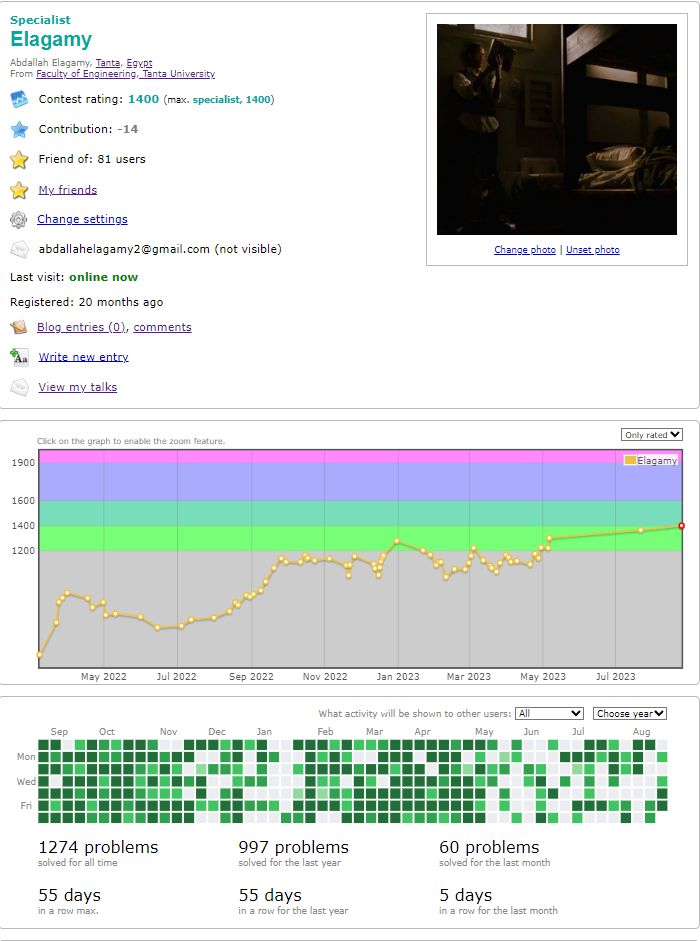This screenshot has width=700, height=941.
Task: Click the max. specialist, 1400 text
Action: [219, 100]
